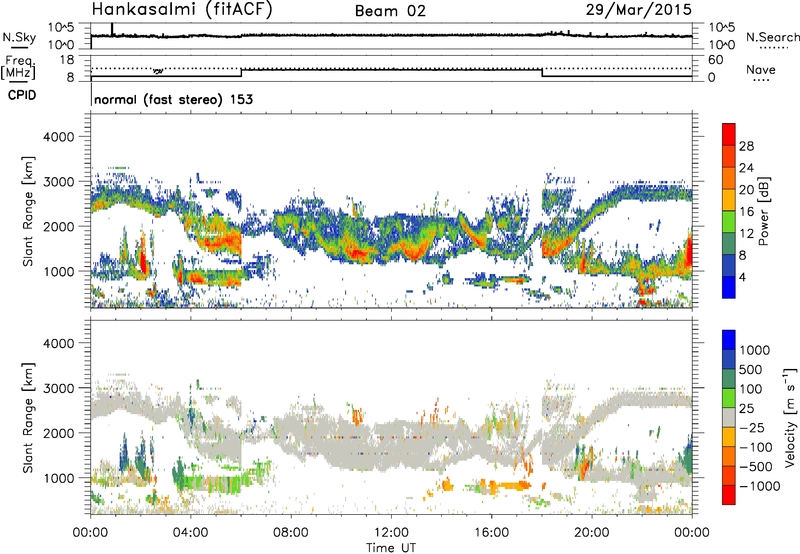Click the 10^5 label on left noise axis

point(61,28)
